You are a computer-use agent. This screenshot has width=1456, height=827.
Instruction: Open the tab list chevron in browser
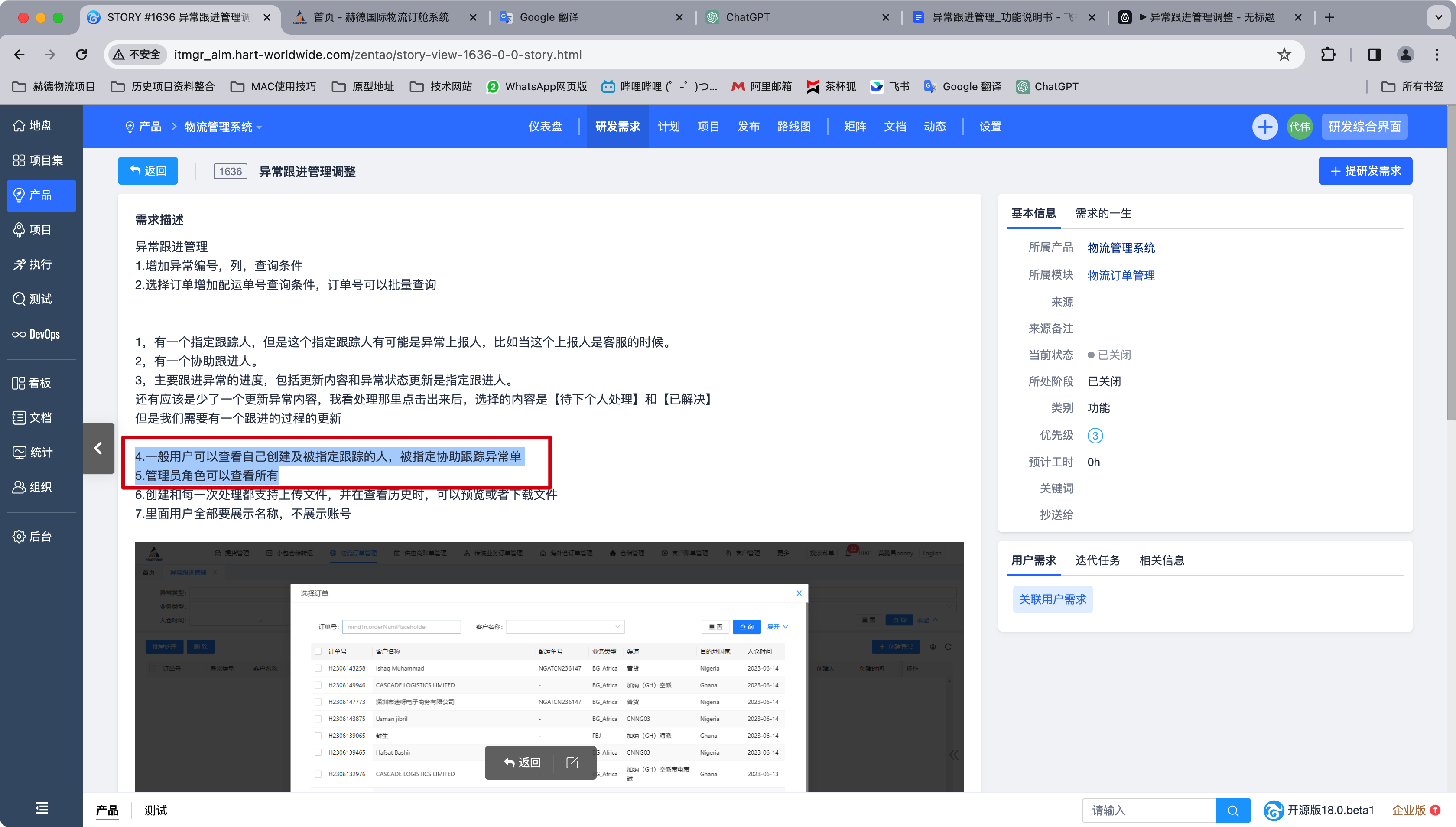point(1438,17)
